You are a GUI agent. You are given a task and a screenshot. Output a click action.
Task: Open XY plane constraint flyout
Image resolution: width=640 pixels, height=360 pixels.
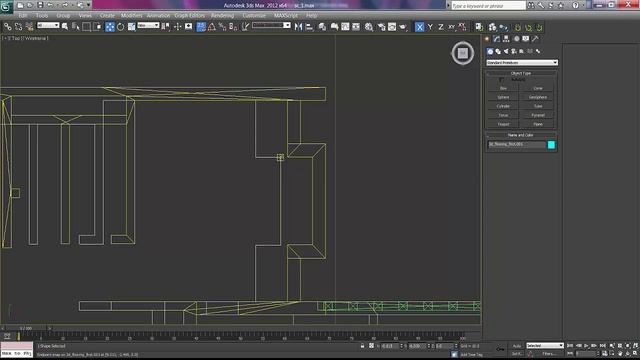click(x=451, y=27)
